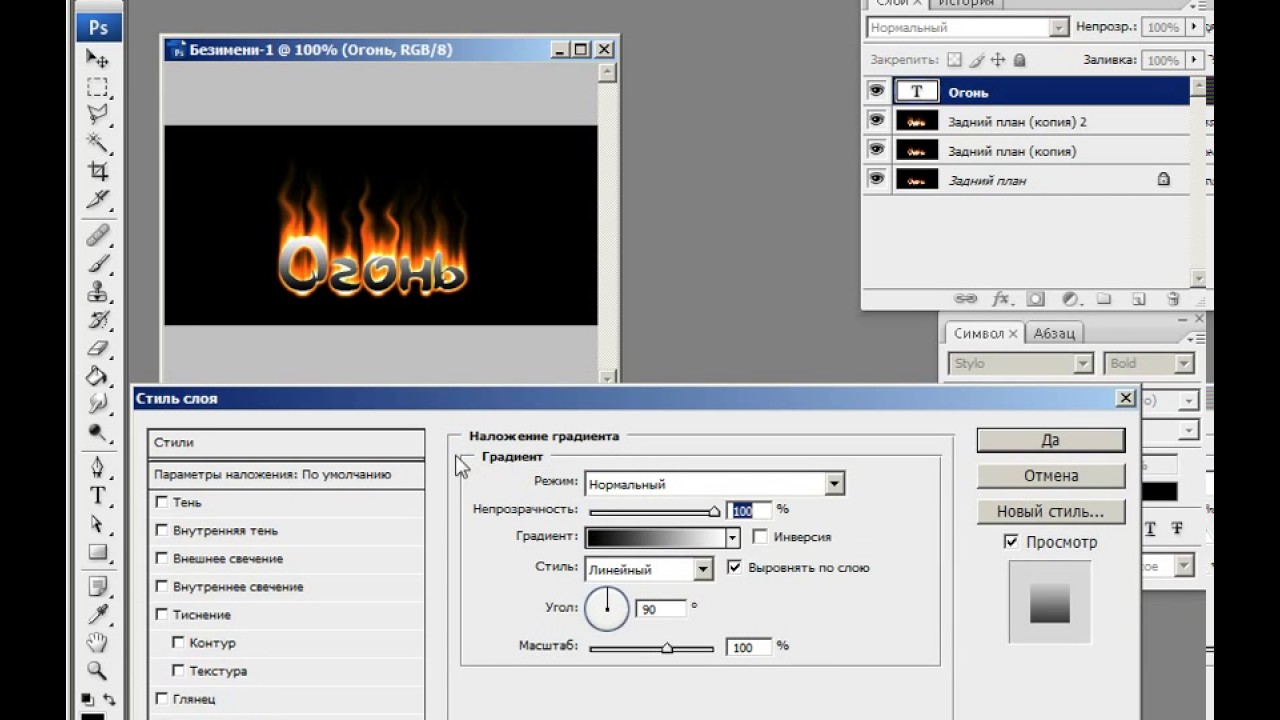
Task: Click the Новый стиль... button
Action: coord(1050,512)
